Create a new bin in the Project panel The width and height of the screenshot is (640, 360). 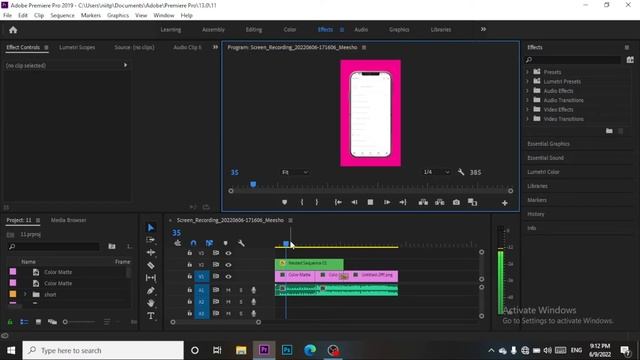pos(112,246)
